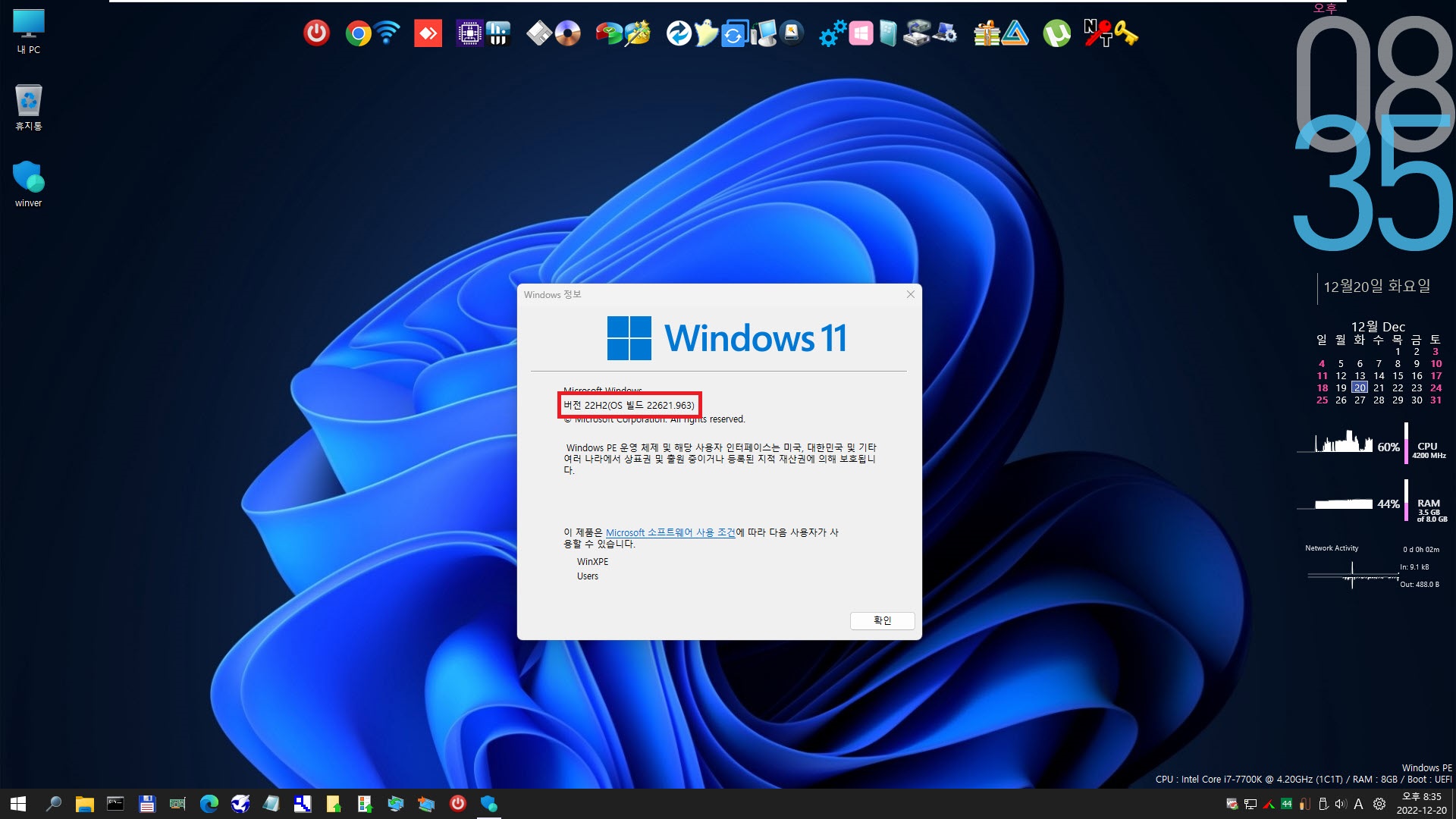Viewport: 1456px width, 819px height.
Task: Click the tray network computer icon
Action: click(1250, 804)
